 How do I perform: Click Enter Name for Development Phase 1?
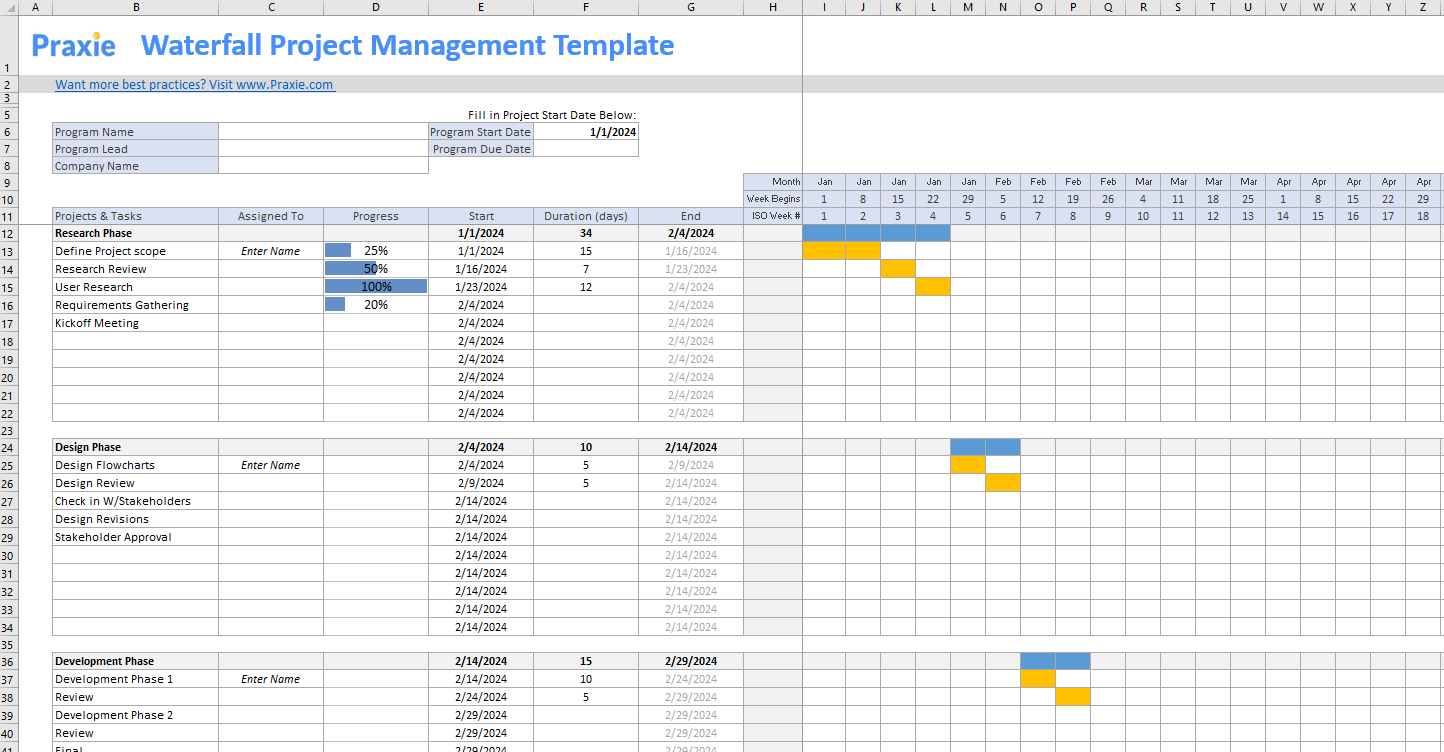271,679
